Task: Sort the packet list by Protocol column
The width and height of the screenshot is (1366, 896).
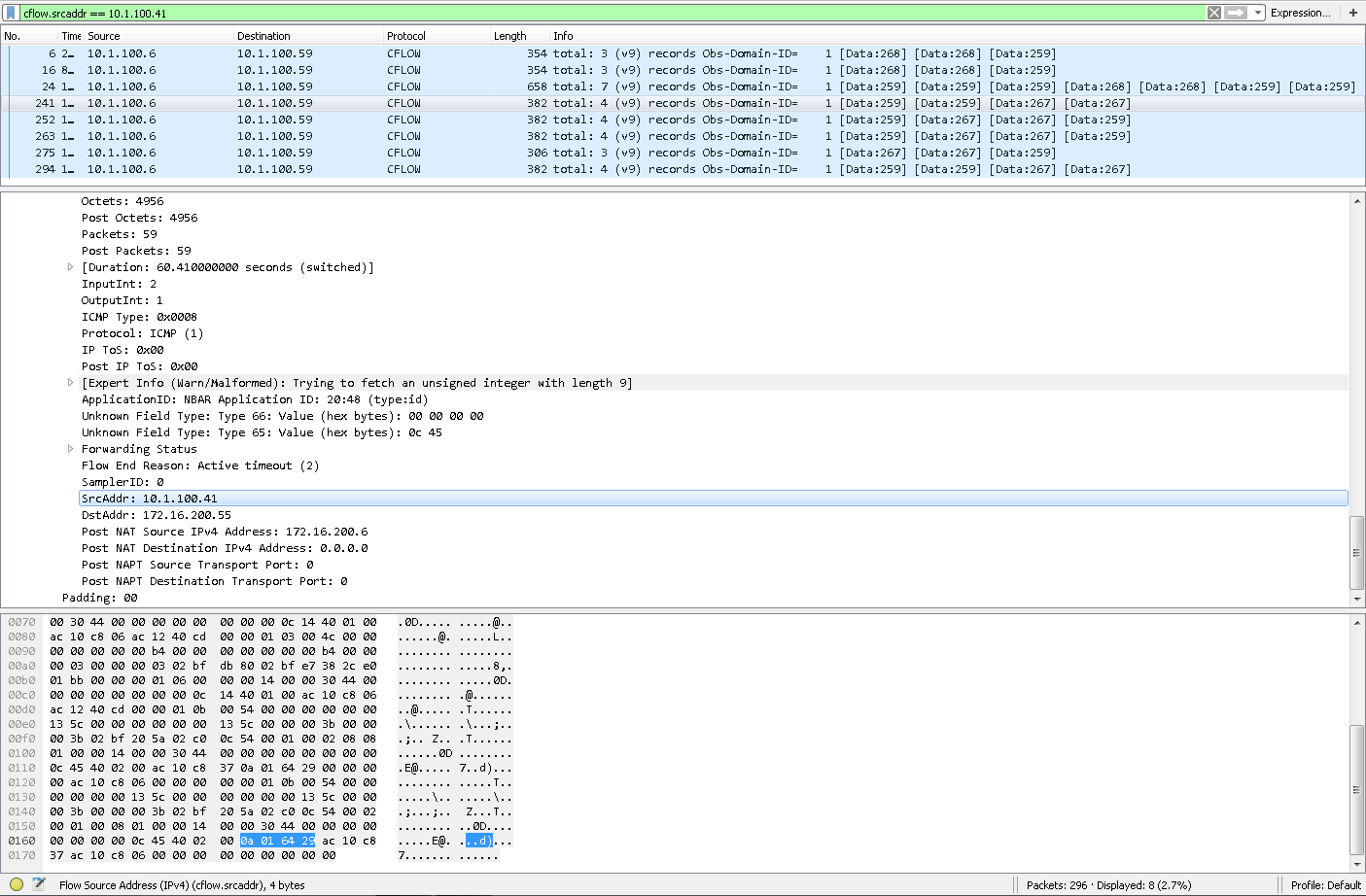Action: 406,36
